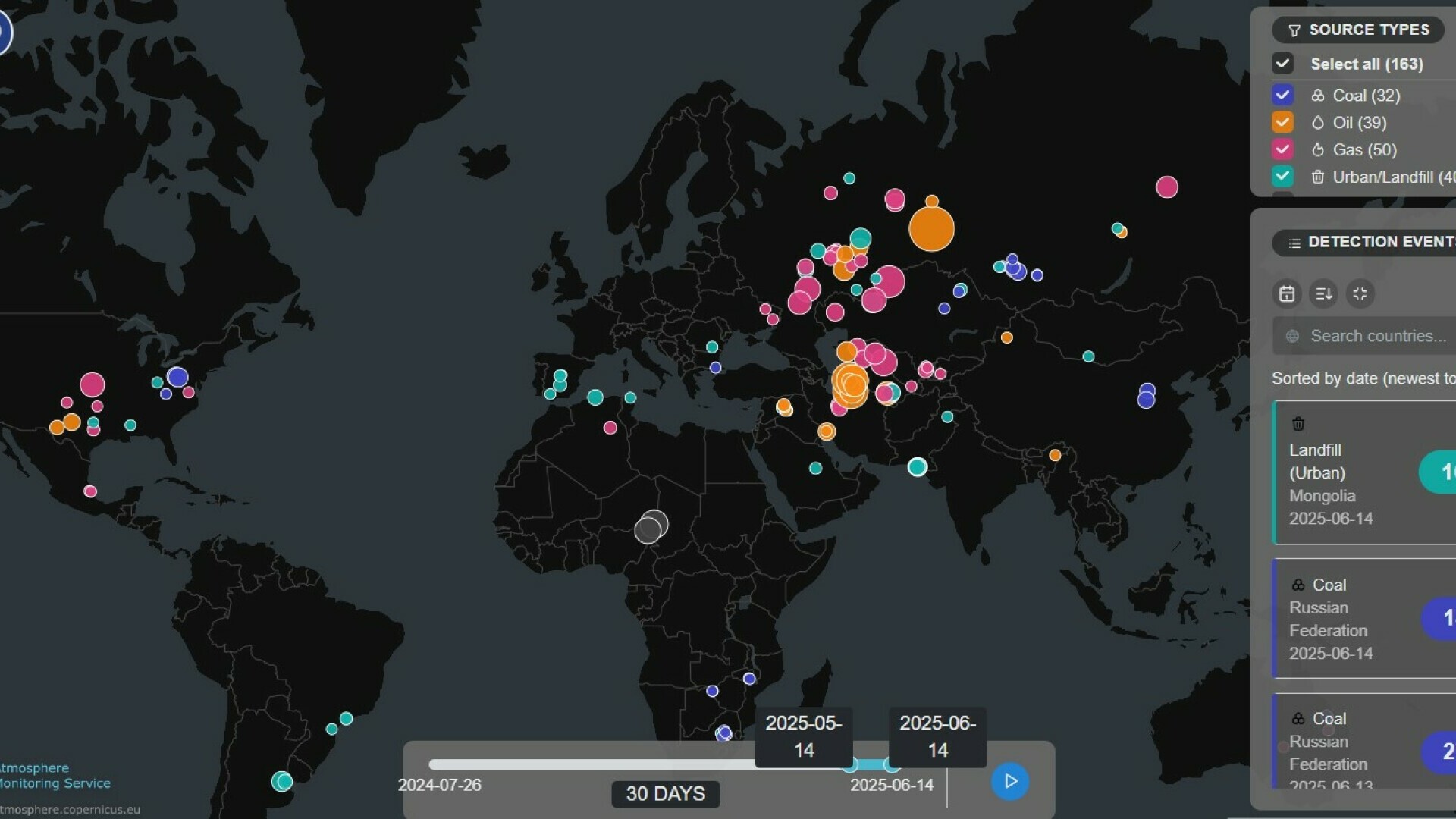Click the pink gas marker in eastern Siberia
Viewport: 1456px width, 819px height.
1166,187
